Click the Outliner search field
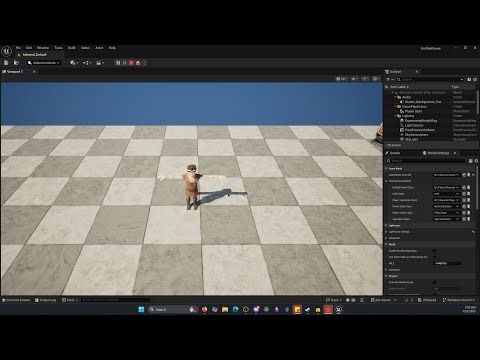480x360 pixels. [x=430, y=79]
